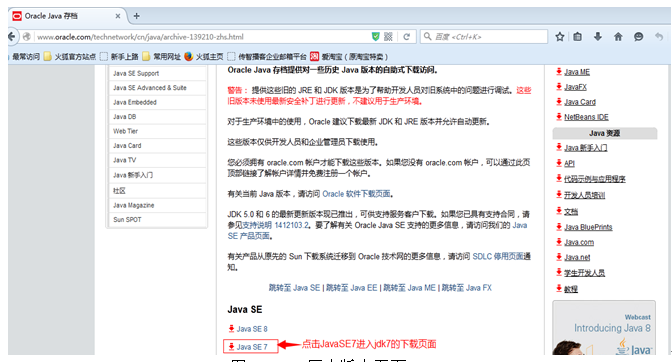Jump to Java FX section link
The width and height of the screenshot is (672, 362).
pyautogui.click(x=467, y=288)
